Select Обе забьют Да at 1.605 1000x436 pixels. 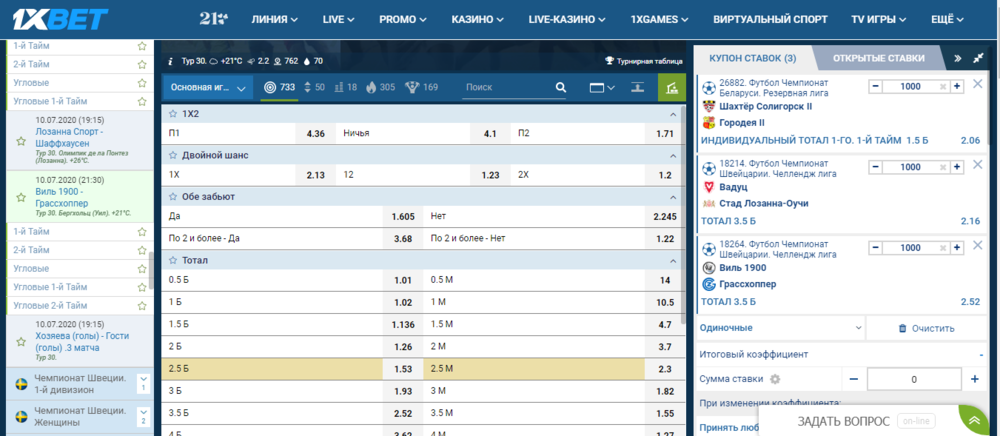coord(403,217)
